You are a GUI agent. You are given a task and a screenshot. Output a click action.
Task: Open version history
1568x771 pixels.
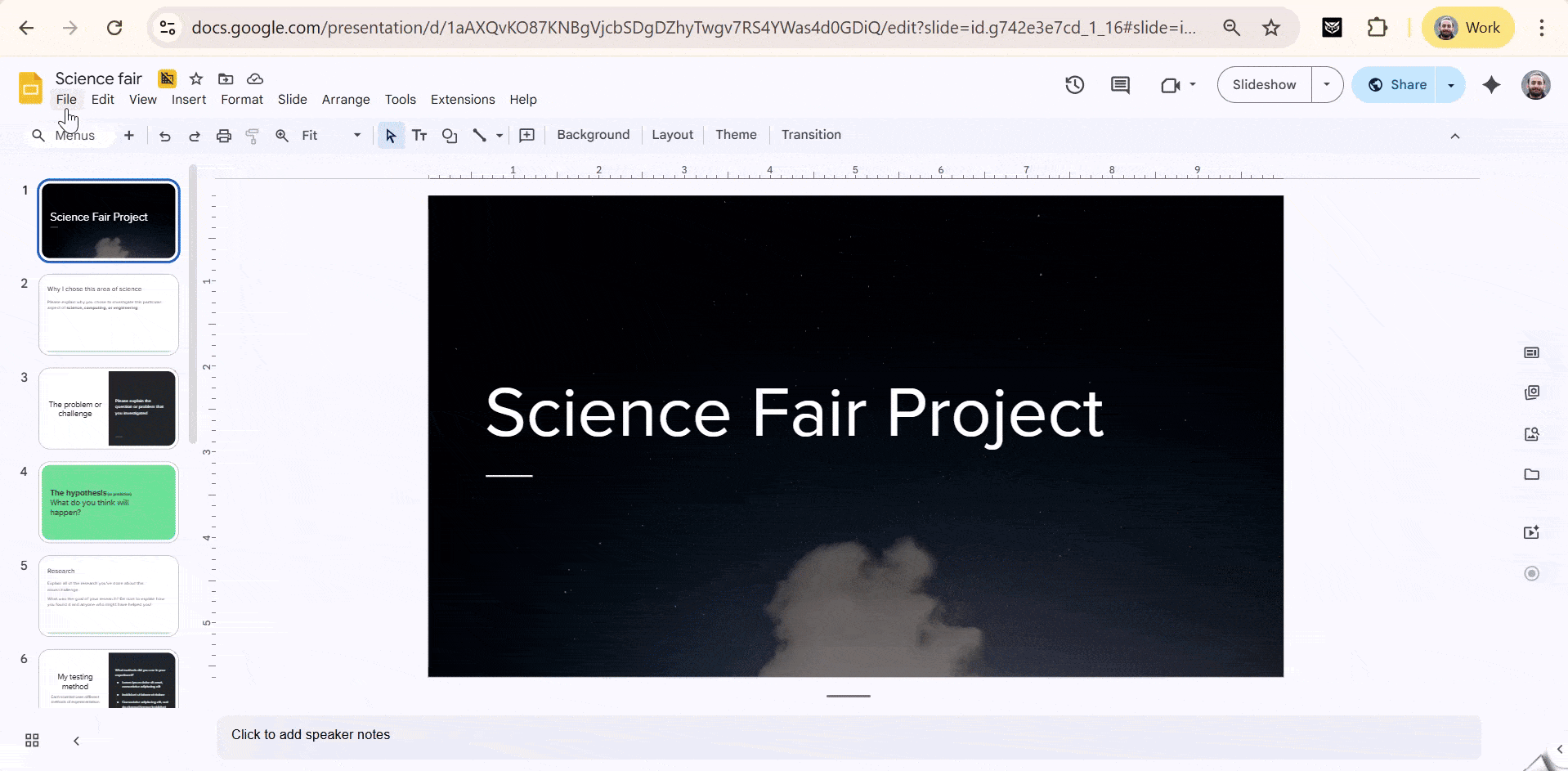pos(1073,84)
